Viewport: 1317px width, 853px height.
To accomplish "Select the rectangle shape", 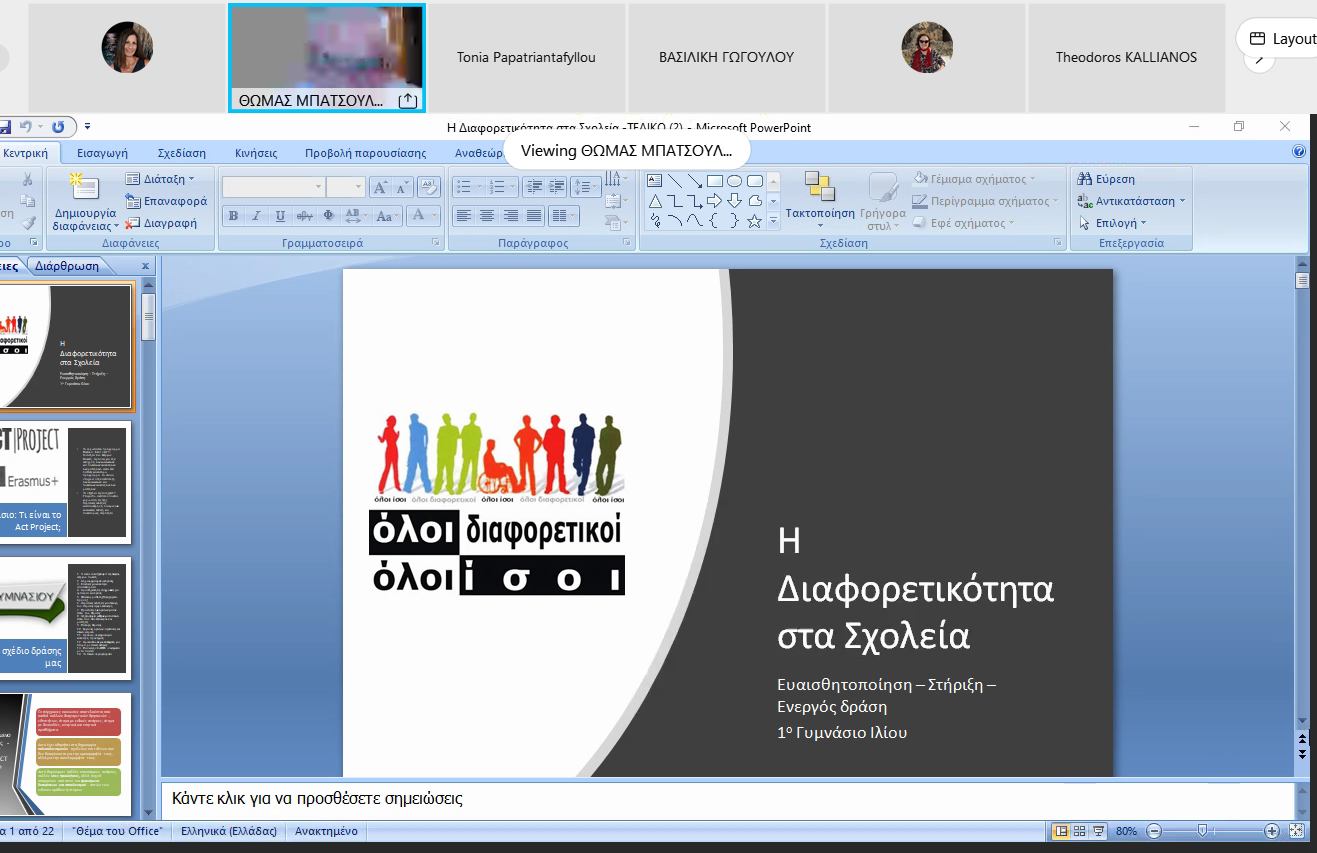I will (x=715, y=181).
